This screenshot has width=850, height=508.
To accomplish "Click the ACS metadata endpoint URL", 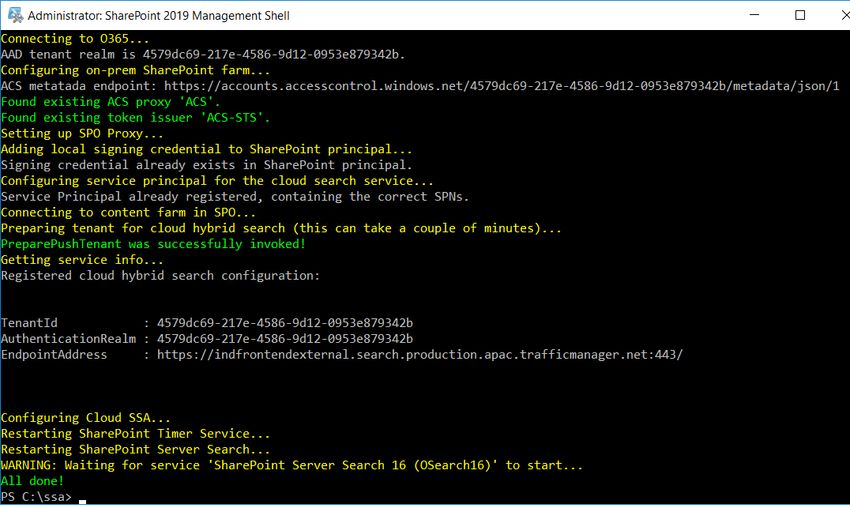I will [x=501, y=86].
